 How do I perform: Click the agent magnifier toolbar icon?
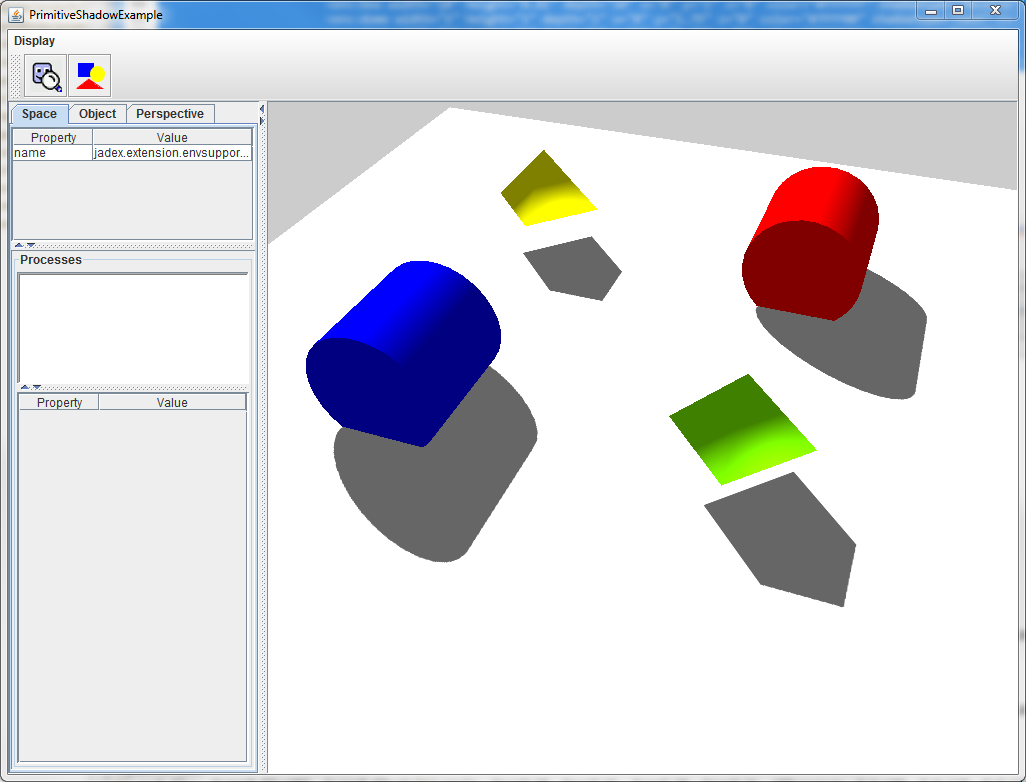pyautogui.click(x=46, y=76)
